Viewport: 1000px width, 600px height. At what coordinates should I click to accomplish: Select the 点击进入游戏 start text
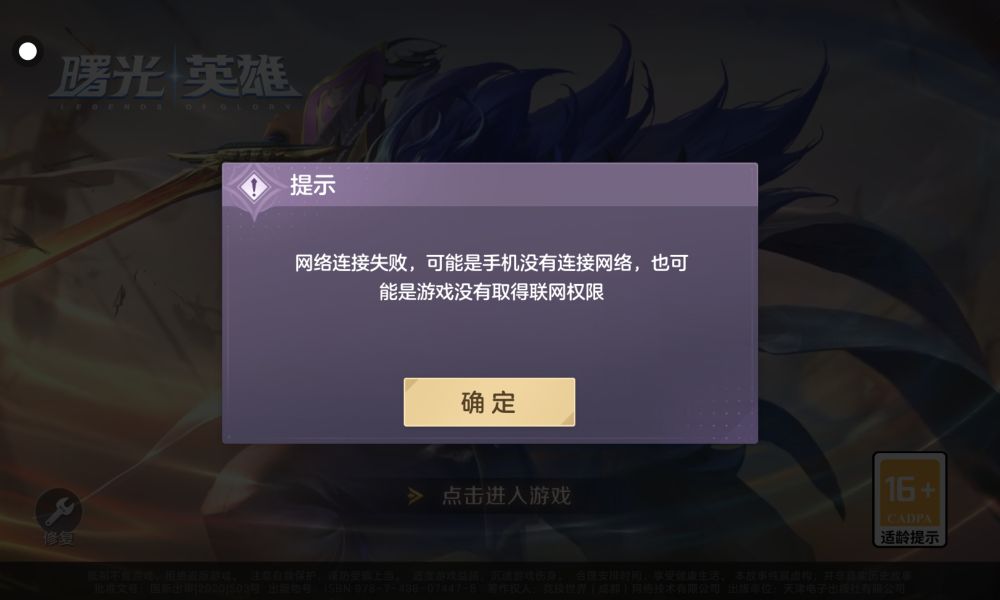(506, 495)
